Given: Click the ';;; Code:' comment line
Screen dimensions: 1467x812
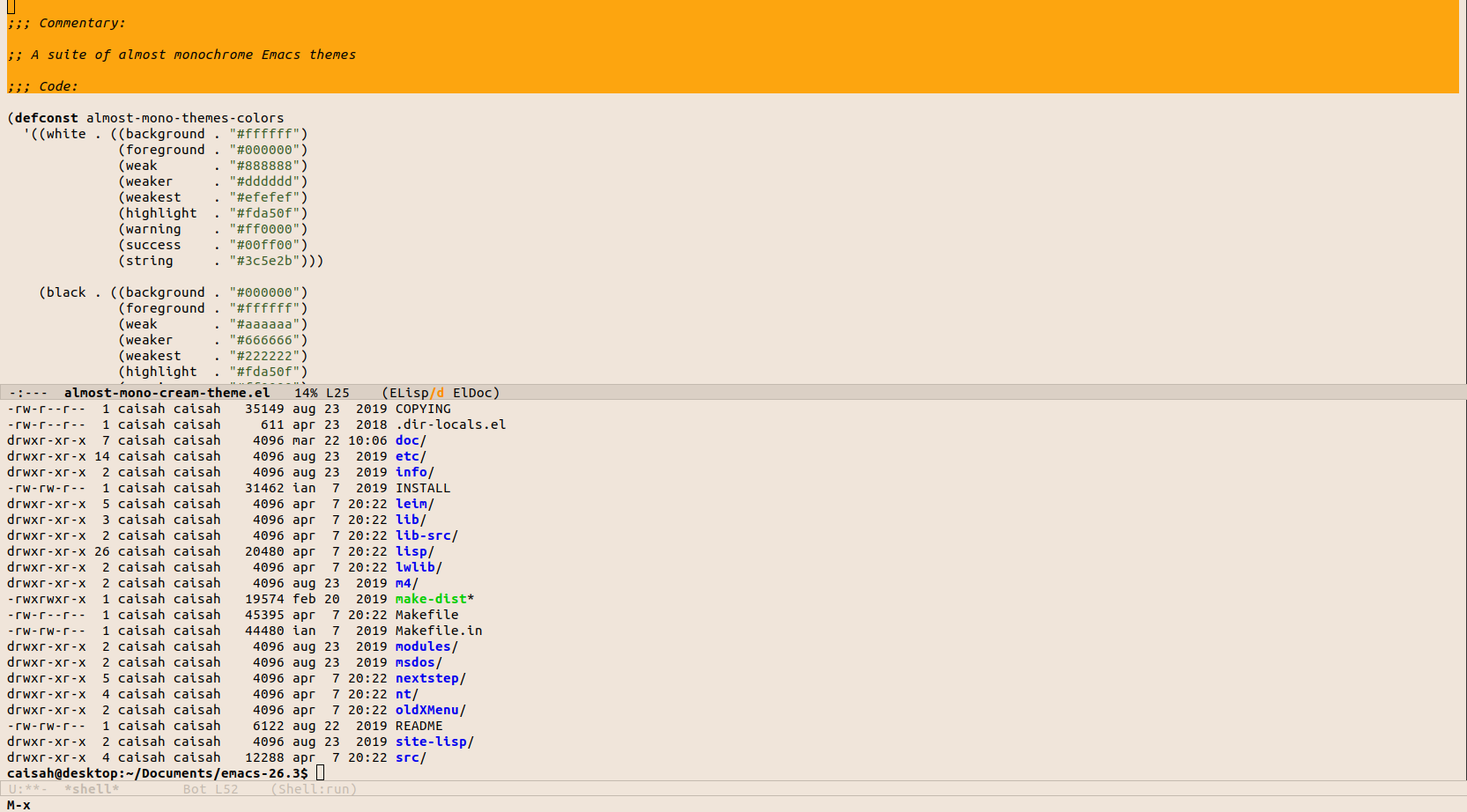Looking at the screenshot, I should point(42,86).
